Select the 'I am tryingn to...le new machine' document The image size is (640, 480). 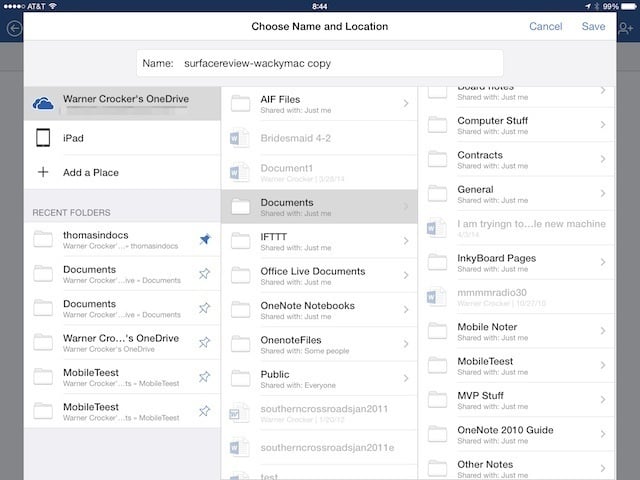[517, 228]
